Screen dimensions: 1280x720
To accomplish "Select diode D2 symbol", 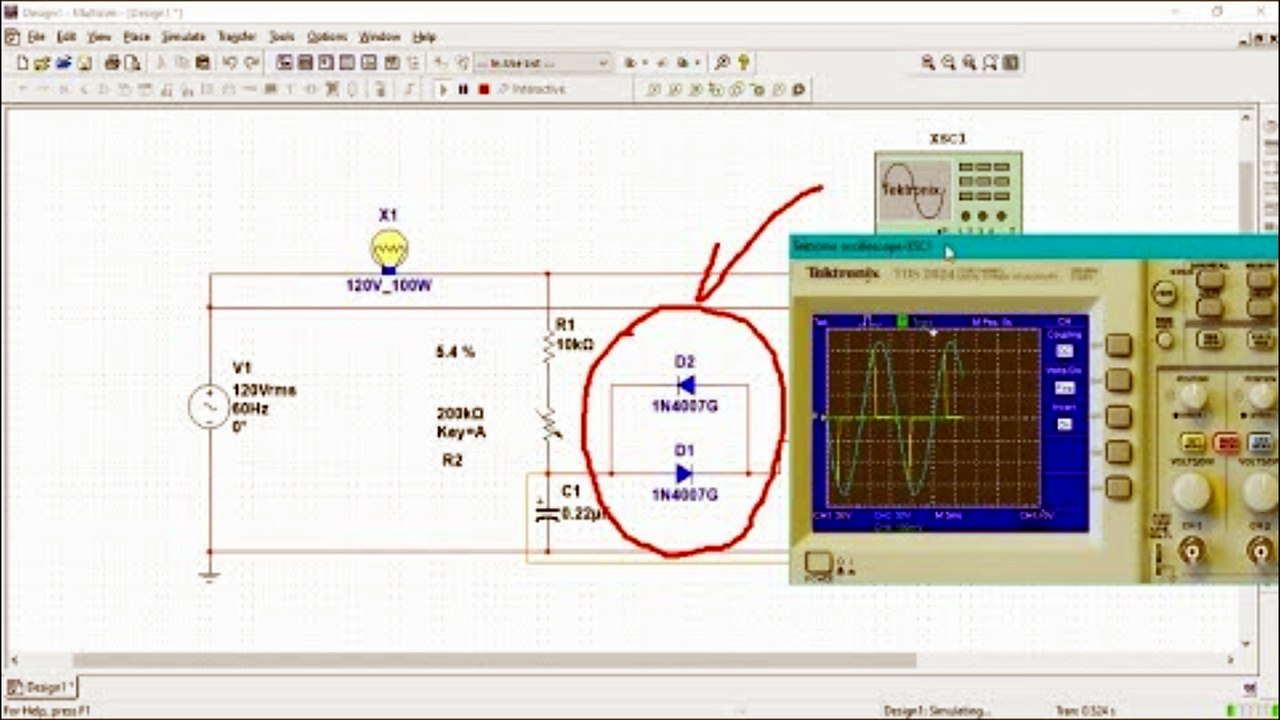I will [685, 385].
